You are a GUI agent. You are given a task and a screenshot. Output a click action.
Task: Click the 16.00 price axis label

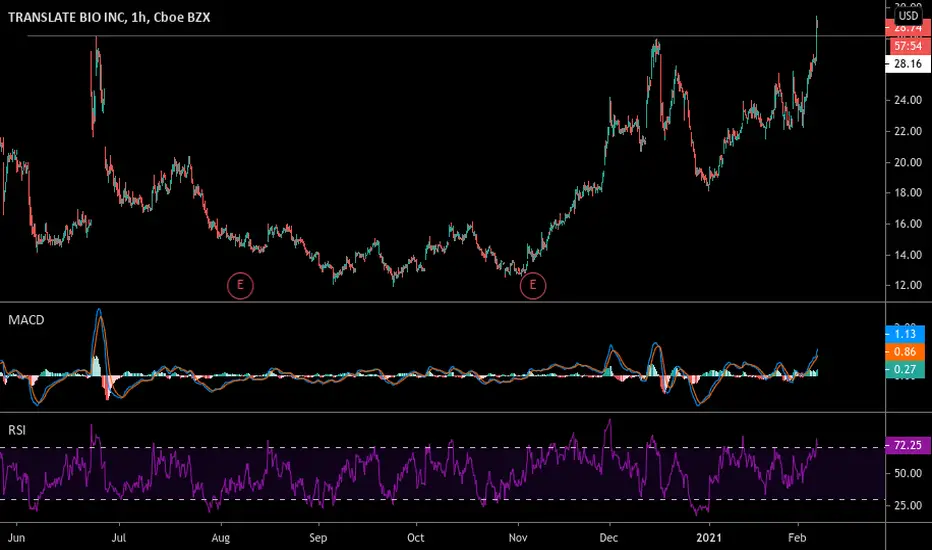(908, 224)
